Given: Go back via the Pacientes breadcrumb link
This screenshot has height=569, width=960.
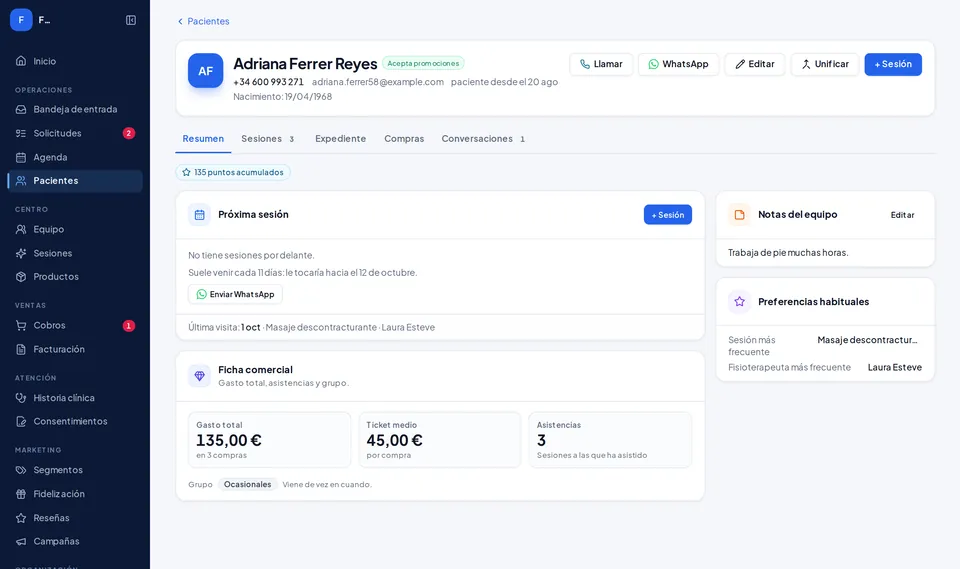Looking at the screenshot, I should click(203, 21).
